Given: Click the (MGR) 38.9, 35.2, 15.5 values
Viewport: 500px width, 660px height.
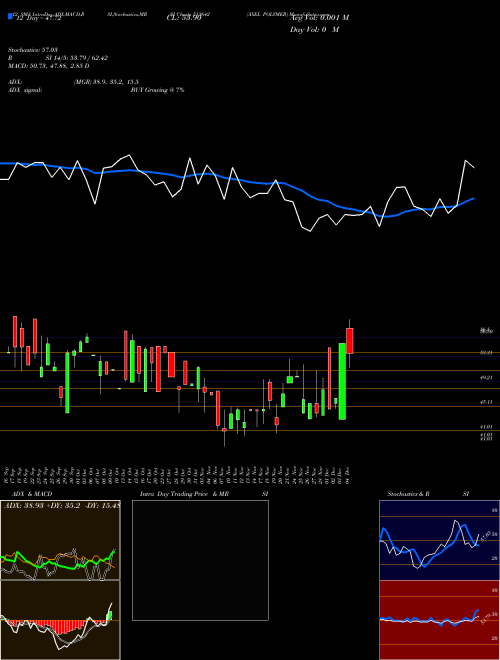Looking at the screenshot, I should click(x=106, y=82).
